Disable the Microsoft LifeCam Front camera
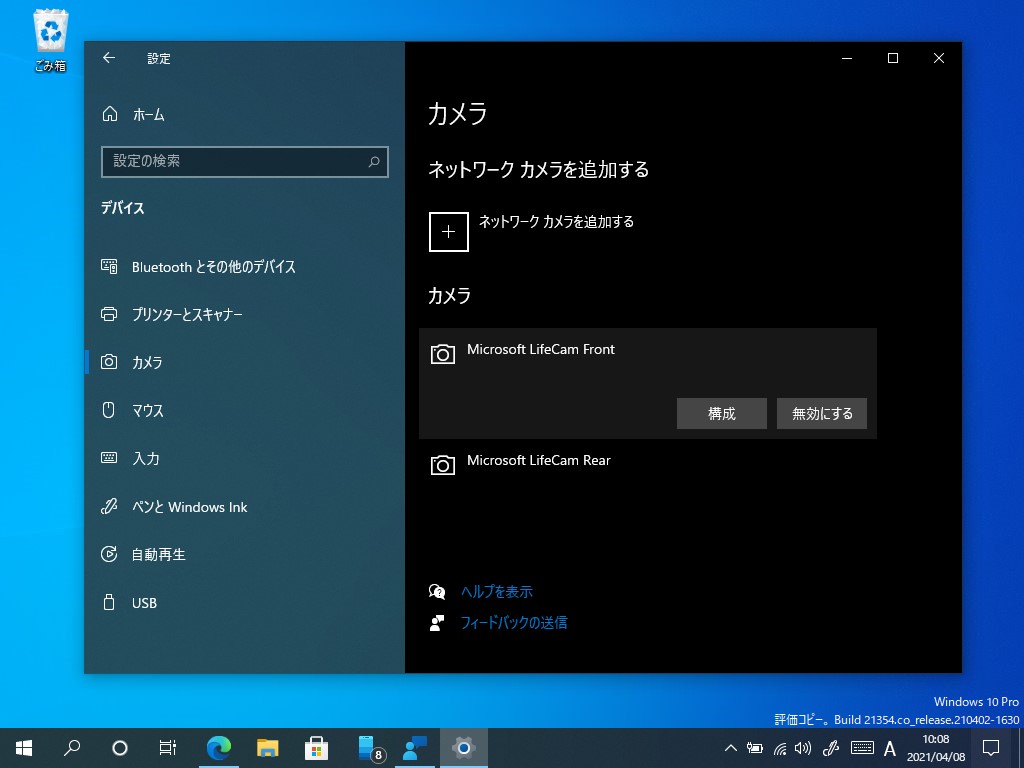This screenshot has height=768, width=1024. (821, 413)
